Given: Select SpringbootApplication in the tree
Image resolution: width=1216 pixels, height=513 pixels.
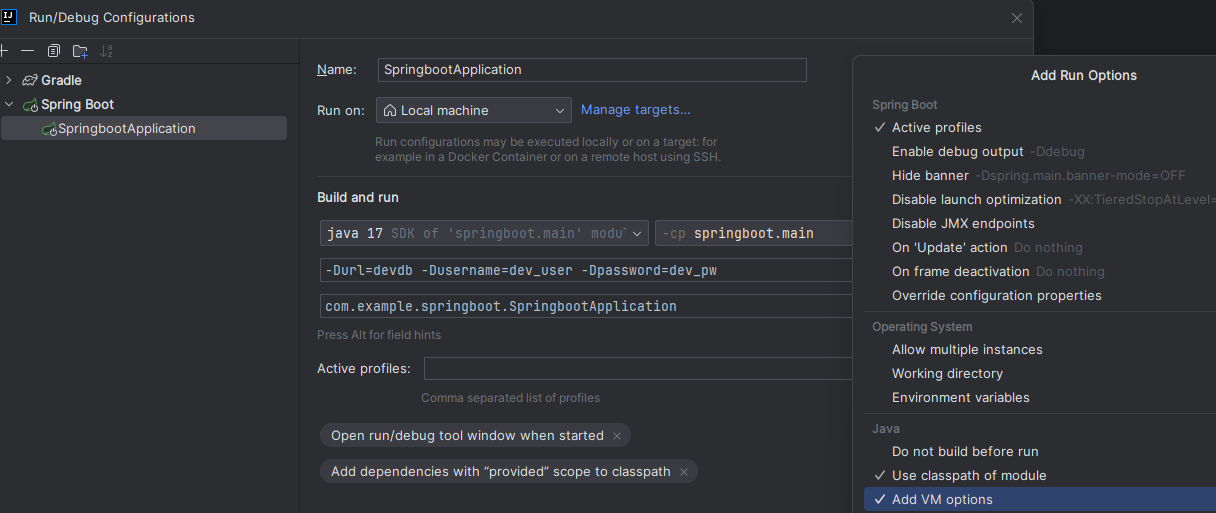Looking at the screenshot, I should click(144, 128).
